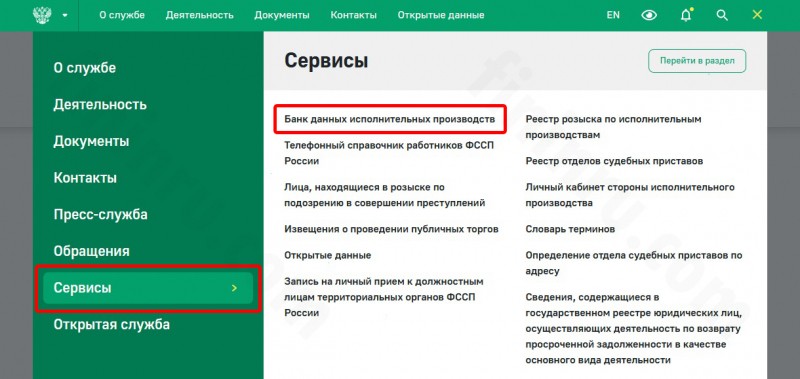Open 'Личный кабинет стороны исполнительного производства'
Screen dimensions: 800x379
click(x=630, y=195)
